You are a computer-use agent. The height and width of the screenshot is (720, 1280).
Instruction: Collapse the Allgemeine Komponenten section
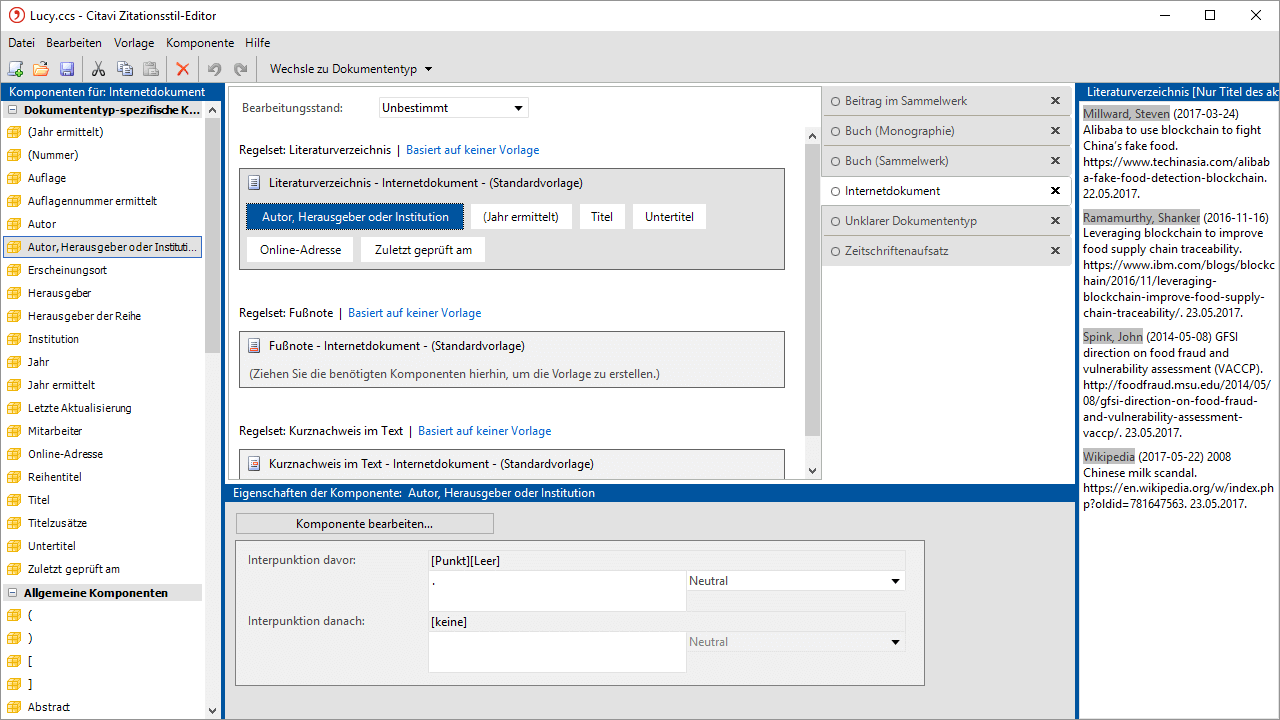click(13, 593)
